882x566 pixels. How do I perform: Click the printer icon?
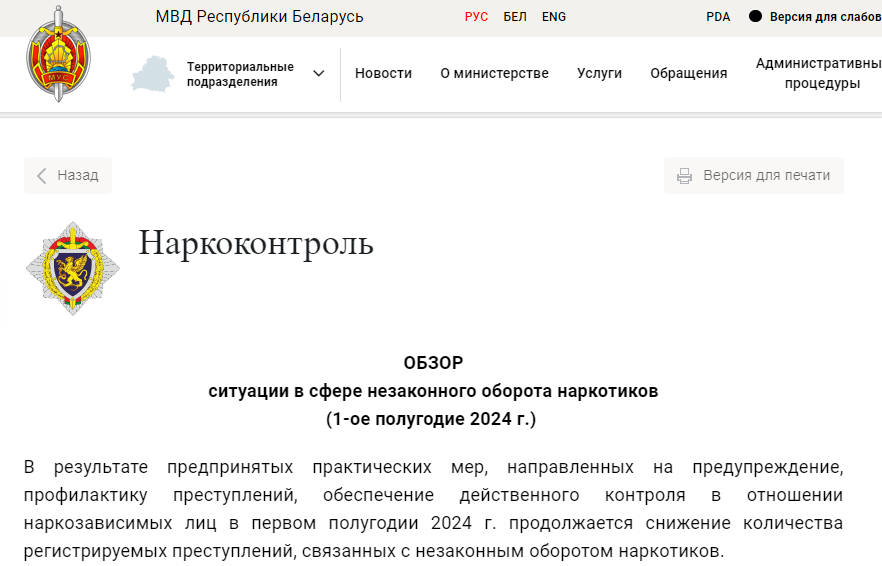coord(684,176)
